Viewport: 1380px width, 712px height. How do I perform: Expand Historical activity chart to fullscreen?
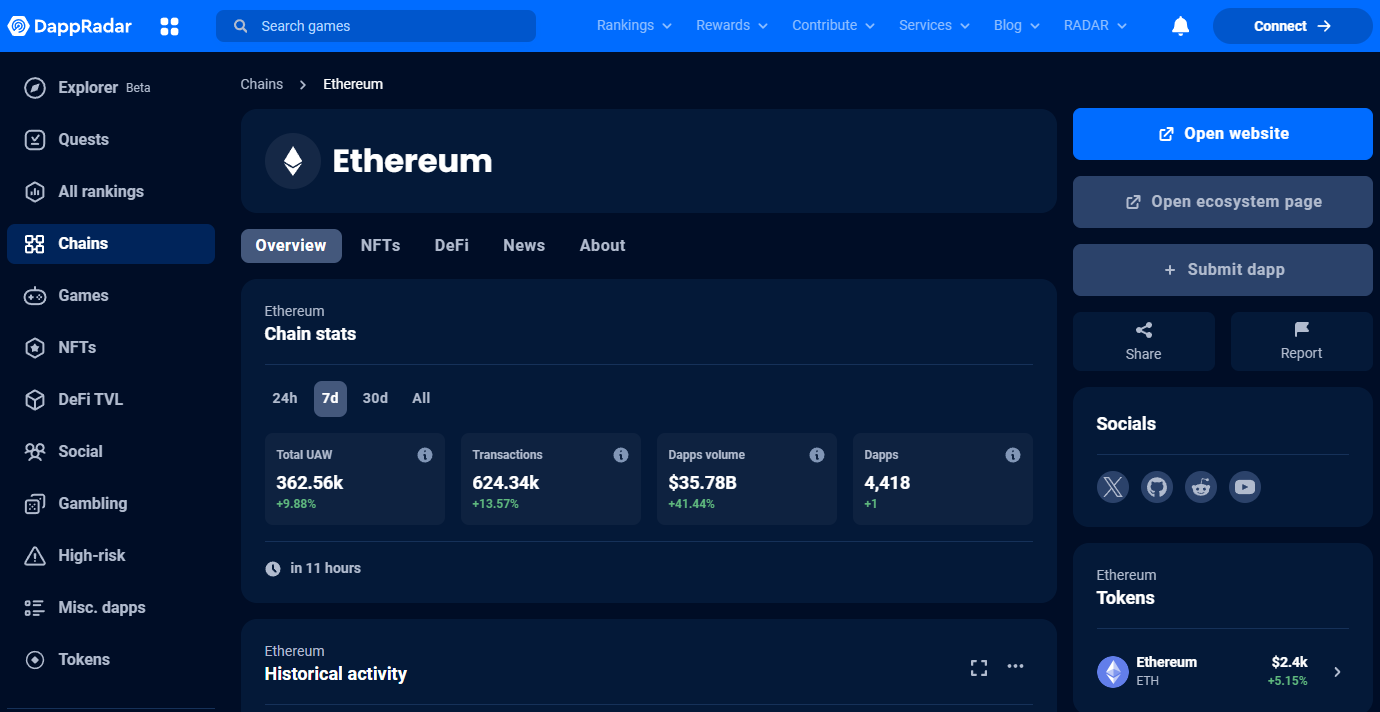click(x=979, y=667)
